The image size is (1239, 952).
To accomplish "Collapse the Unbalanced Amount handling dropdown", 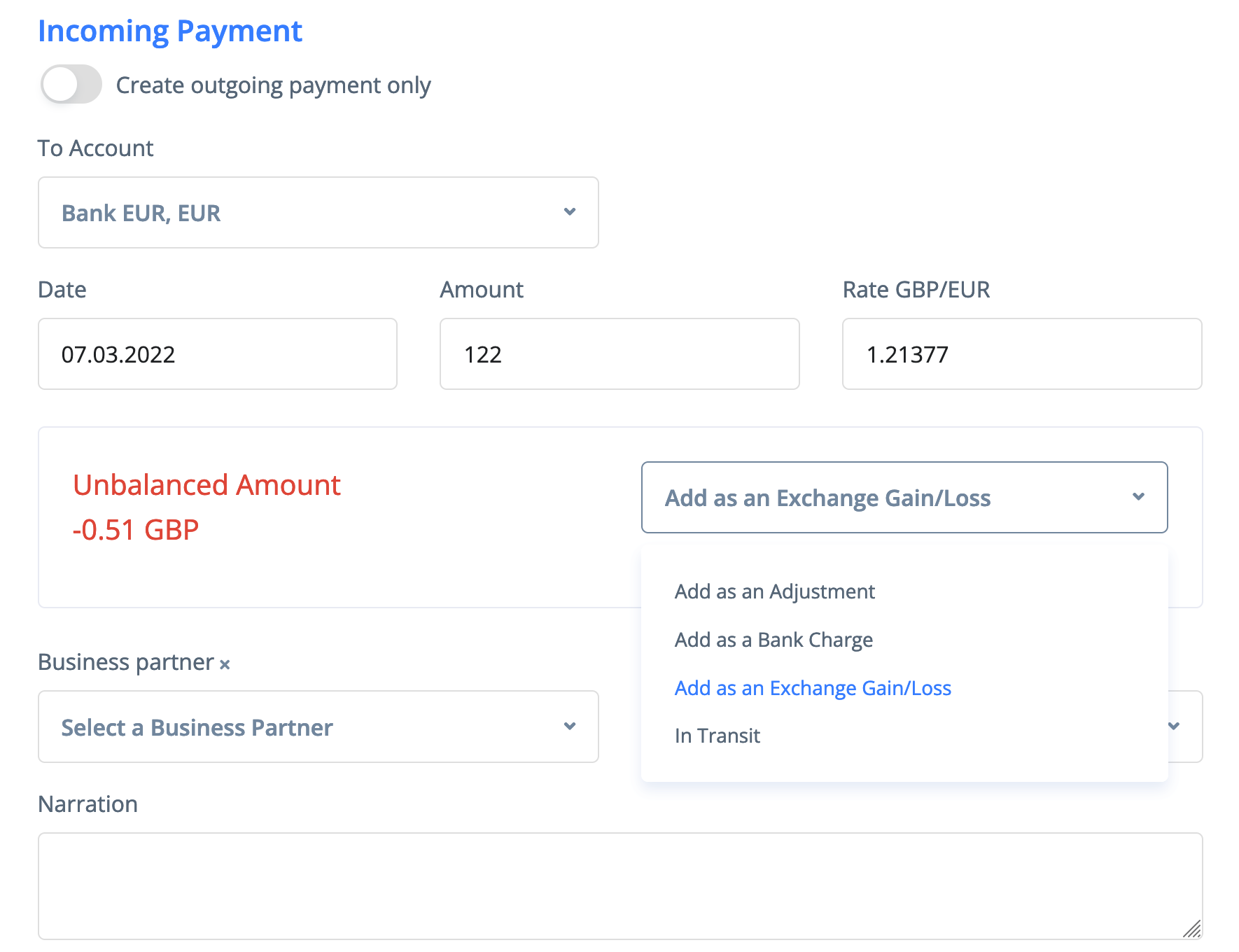I will [903, 498].
